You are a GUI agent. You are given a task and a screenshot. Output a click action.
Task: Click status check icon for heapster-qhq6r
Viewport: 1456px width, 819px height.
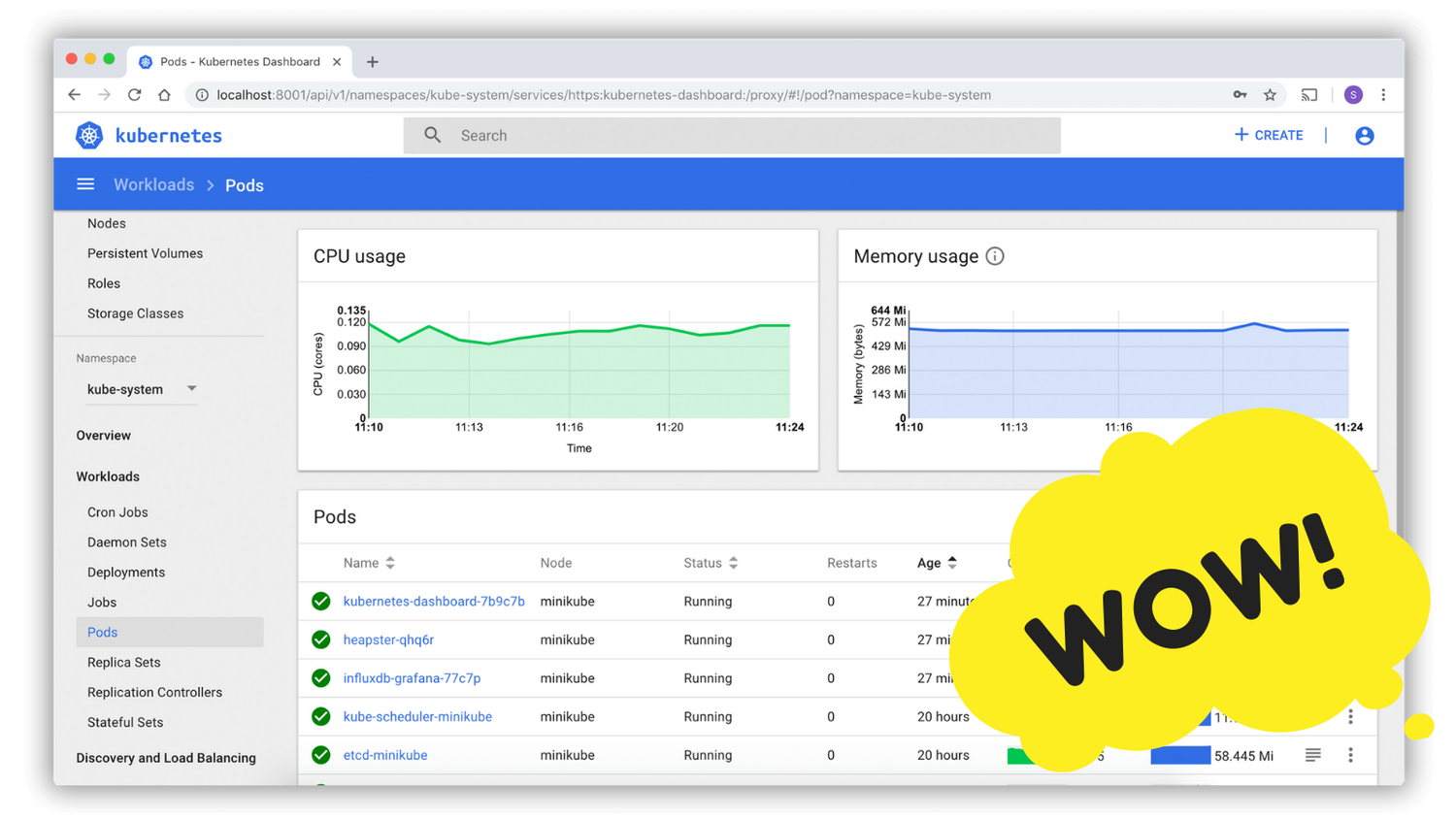[321, 640]
